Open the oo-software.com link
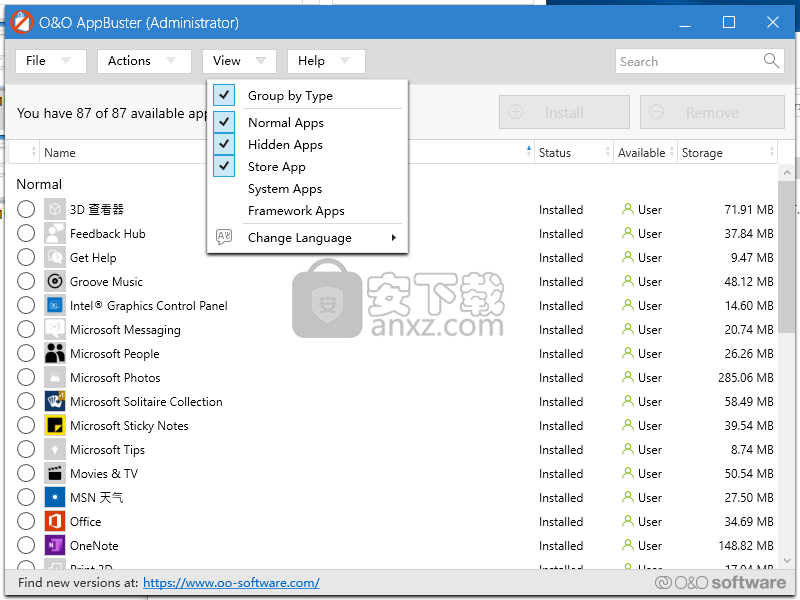The image size is (800, 600). coord(231,582)
